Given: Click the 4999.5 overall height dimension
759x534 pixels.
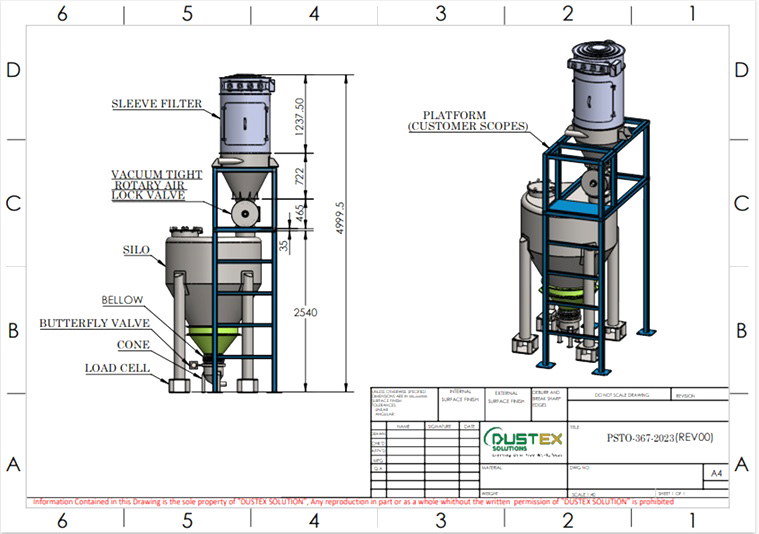Looking at the screenshot, I should (340, 218).
